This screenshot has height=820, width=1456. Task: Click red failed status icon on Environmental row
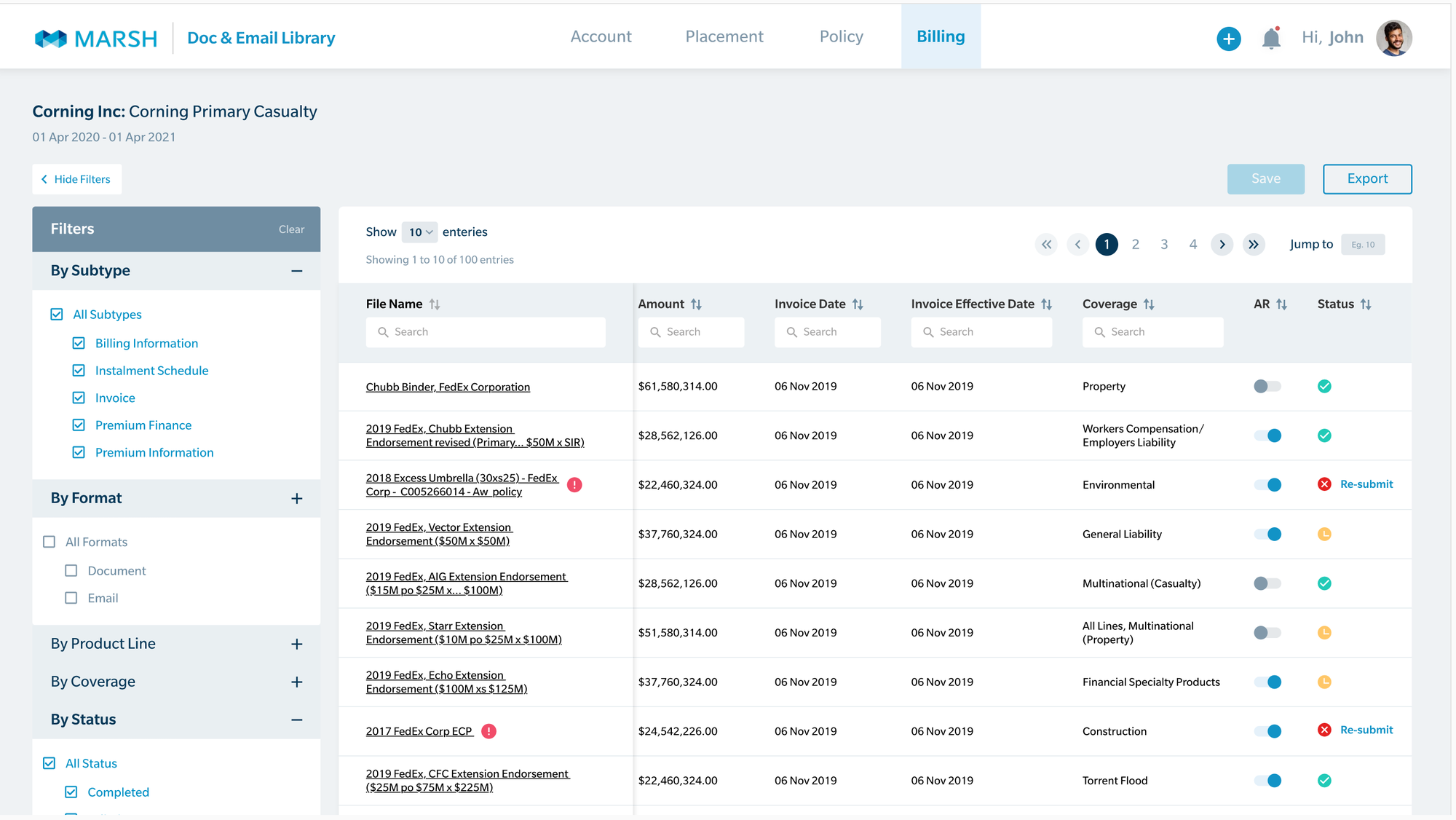[1324, 485]
